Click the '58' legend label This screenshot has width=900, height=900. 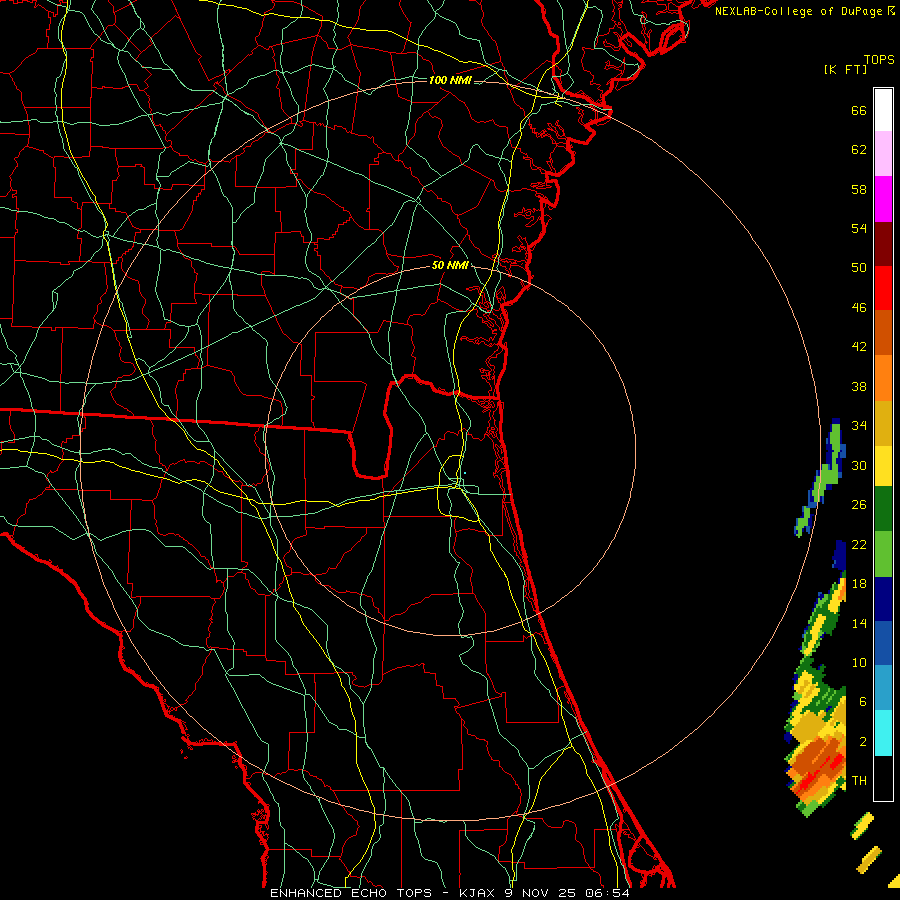point(859,189)
